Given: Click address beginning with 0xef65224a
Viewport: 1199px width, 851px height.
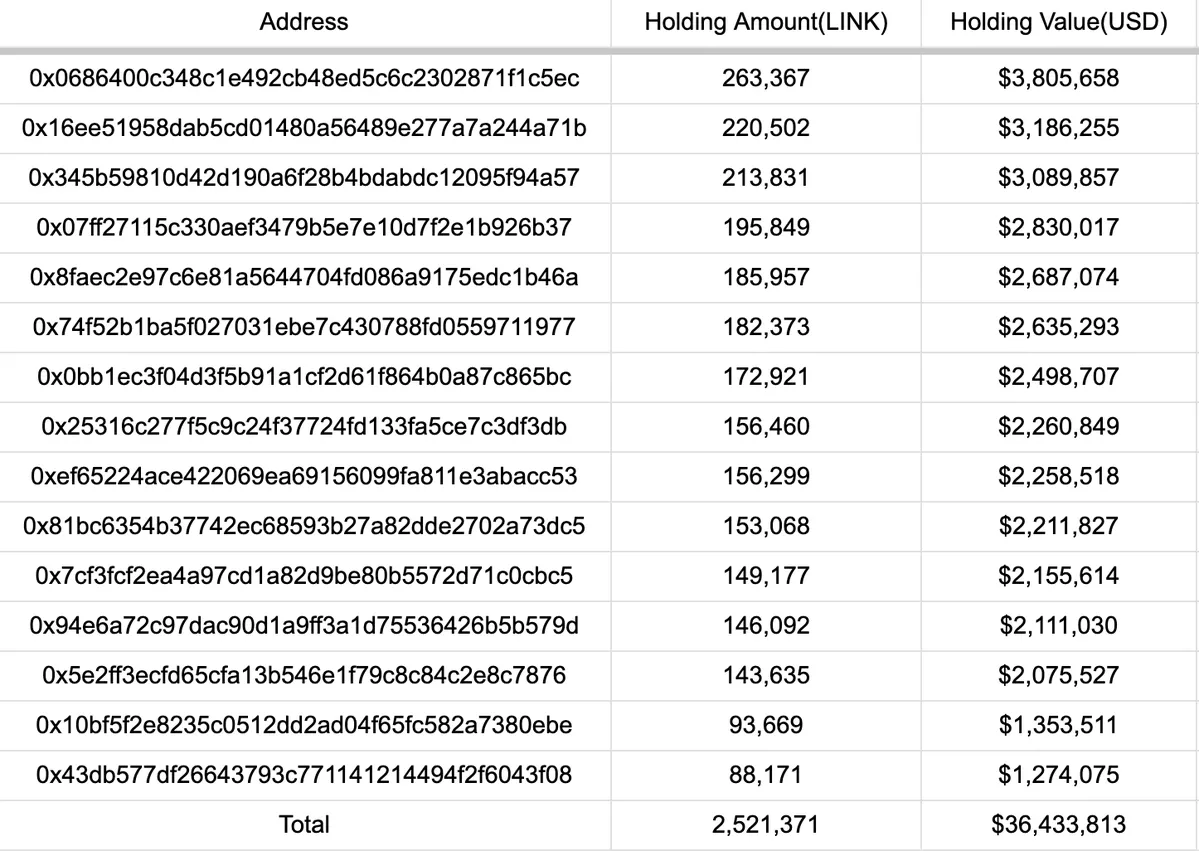Looking at the screenshot, I should (x=304, y=476).
